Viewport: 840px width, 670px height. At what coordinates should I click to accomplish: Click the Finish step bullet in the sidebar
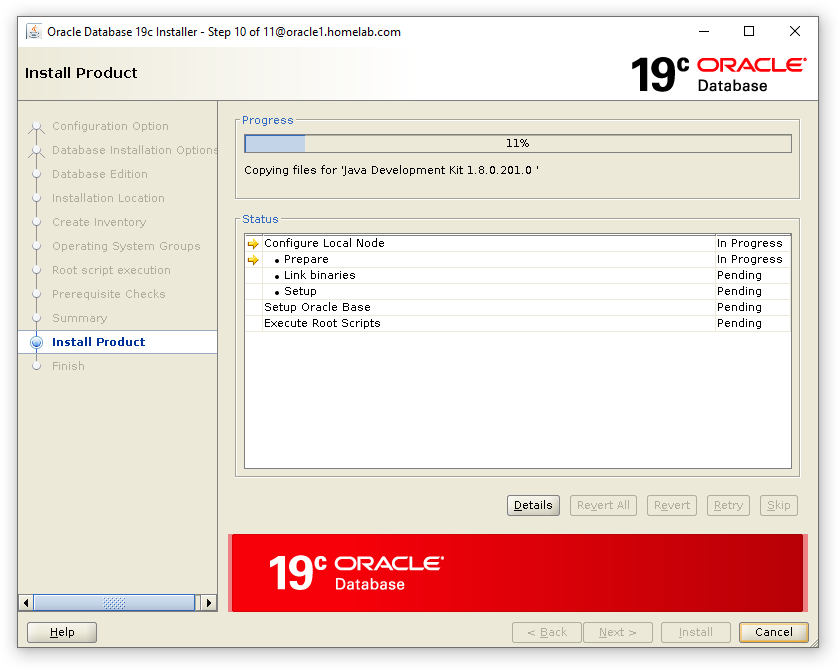[37, 366]
